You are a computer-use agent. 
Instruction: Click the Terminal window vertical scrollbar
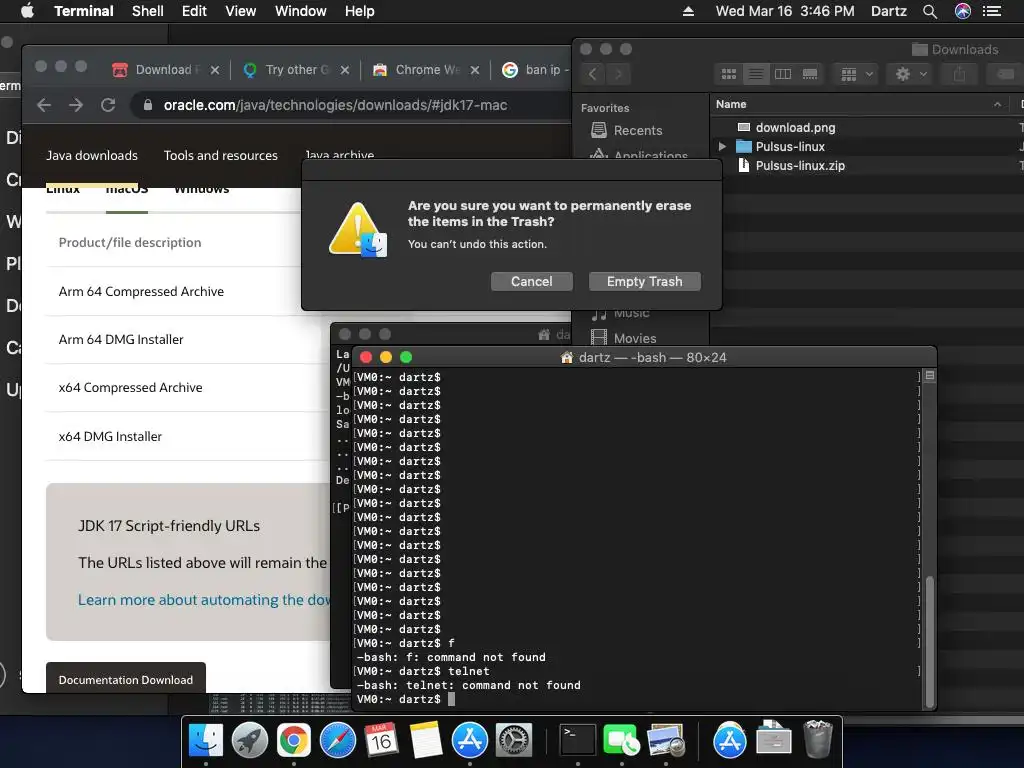930,640
